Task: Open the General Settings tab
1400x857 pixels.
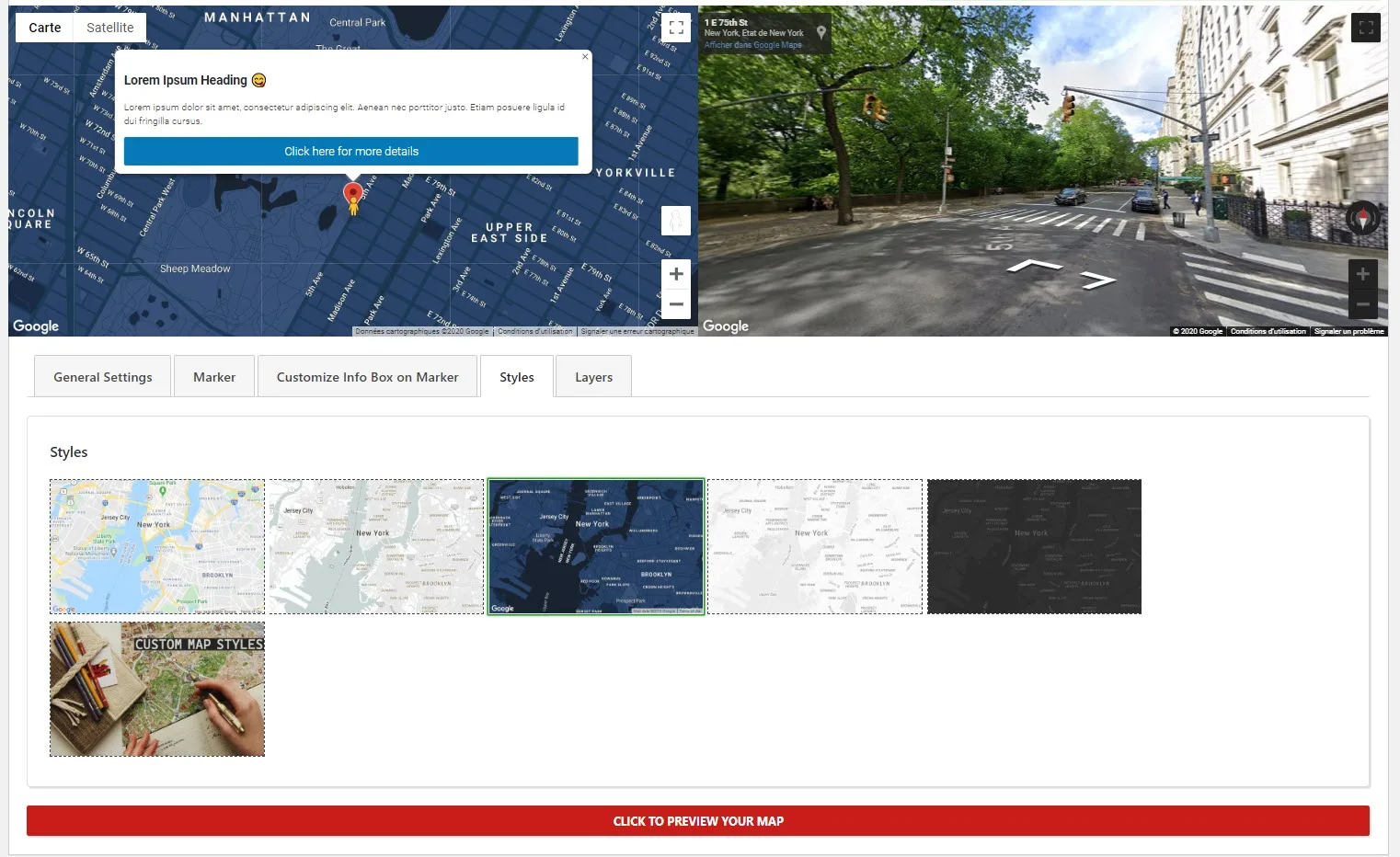Action: [x=102, y=376]
